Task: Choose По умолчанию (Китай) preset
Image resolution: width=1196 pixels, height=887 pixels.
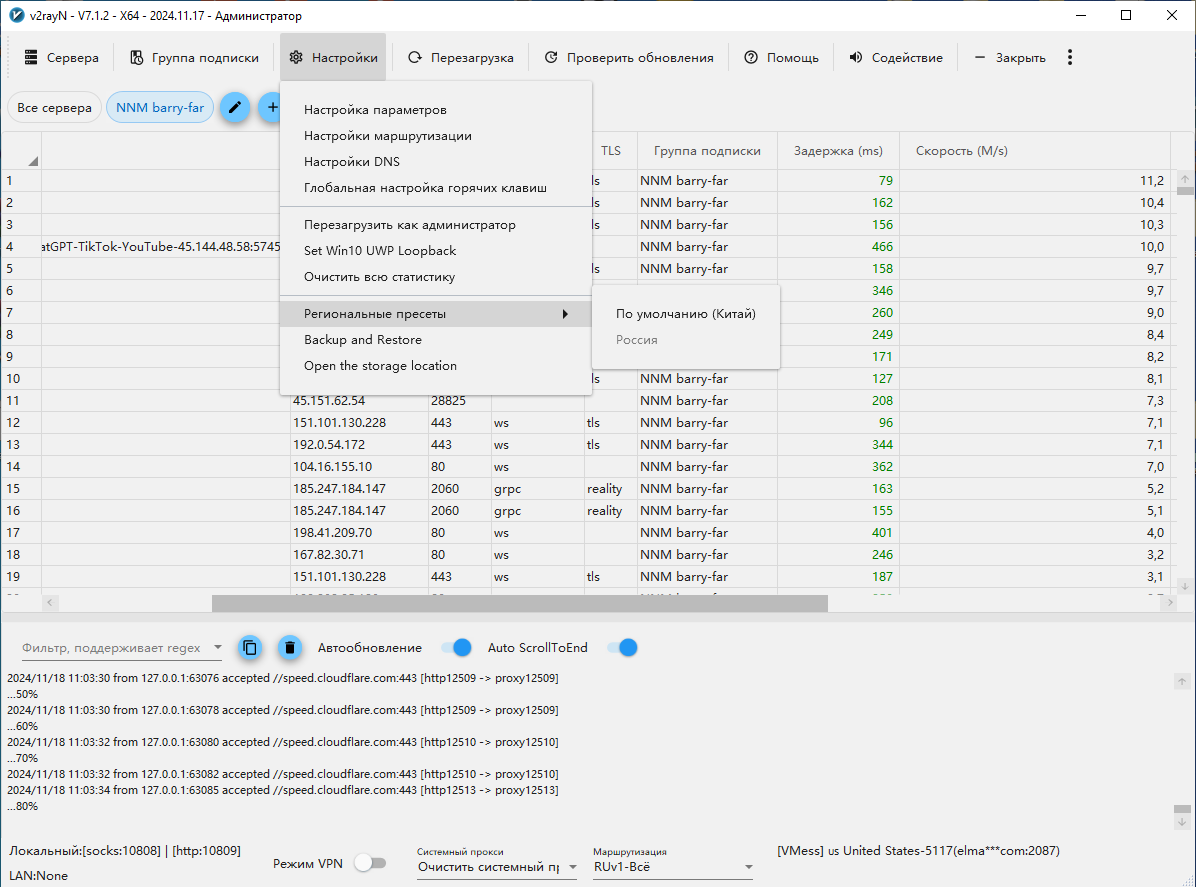Action: pos(685,314)
